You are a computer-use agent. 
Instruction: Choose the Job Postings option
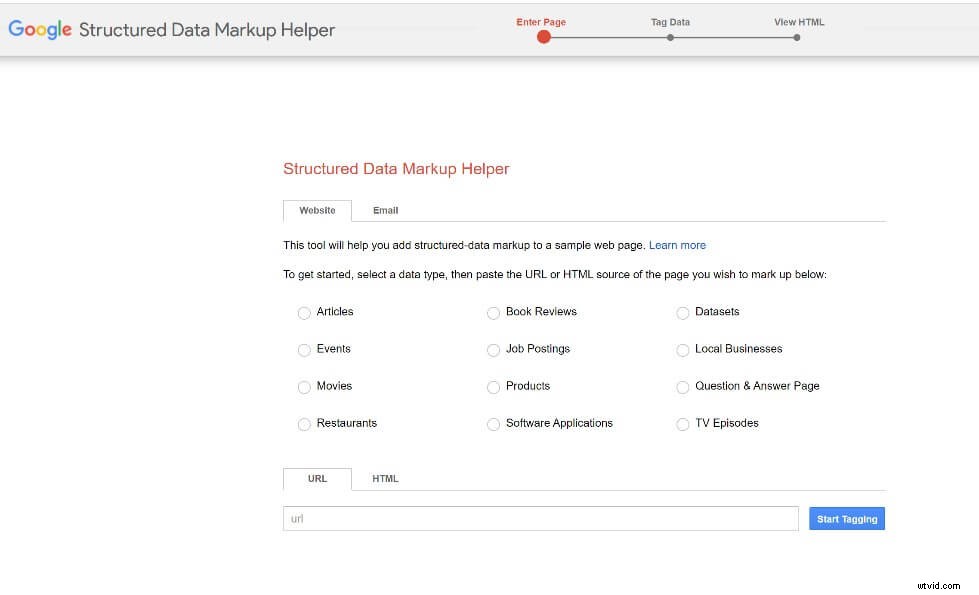[494, 349]
